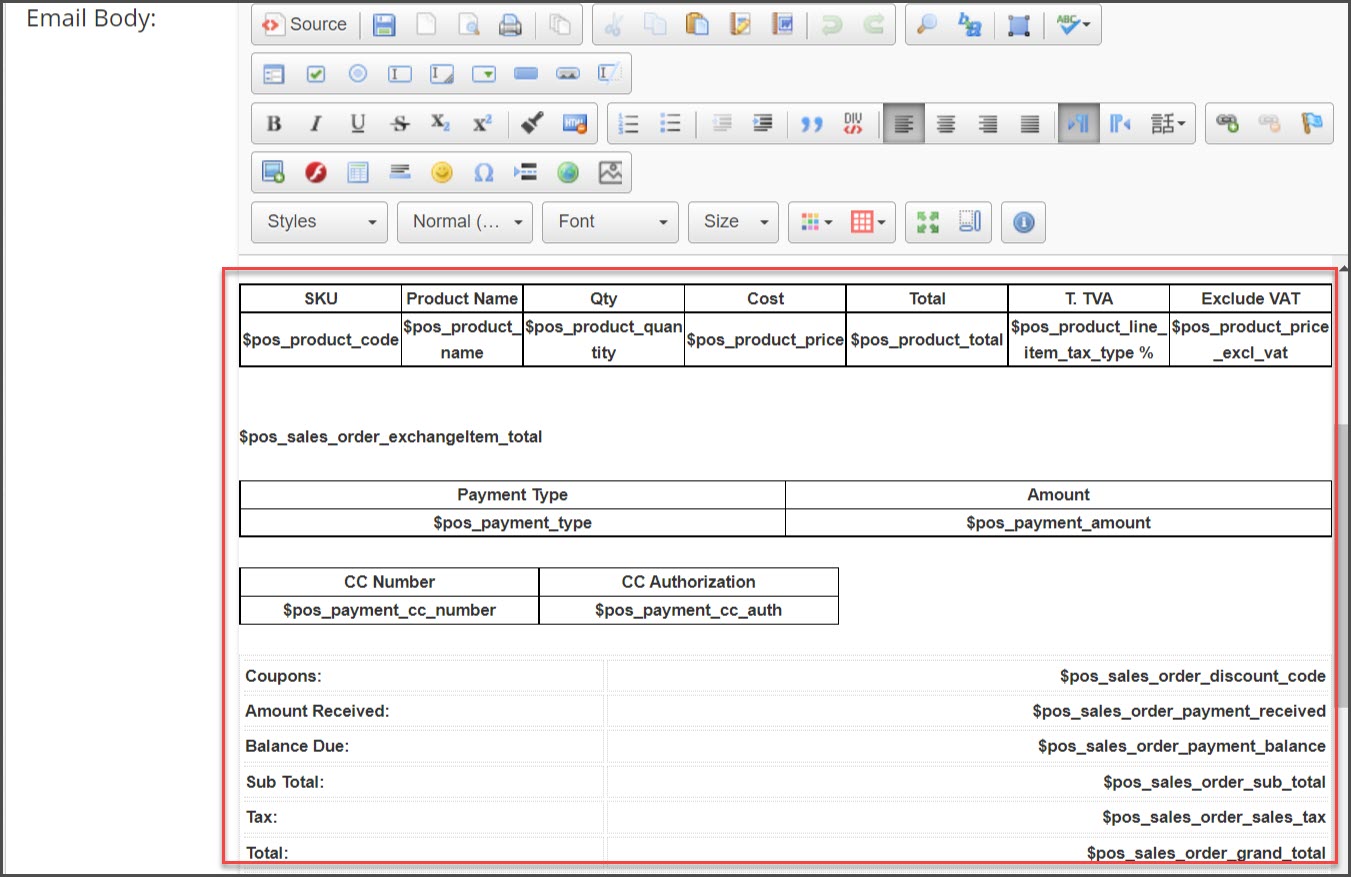
Task: Apply Block Quote formatting
Action: click(x=812, y=124)
